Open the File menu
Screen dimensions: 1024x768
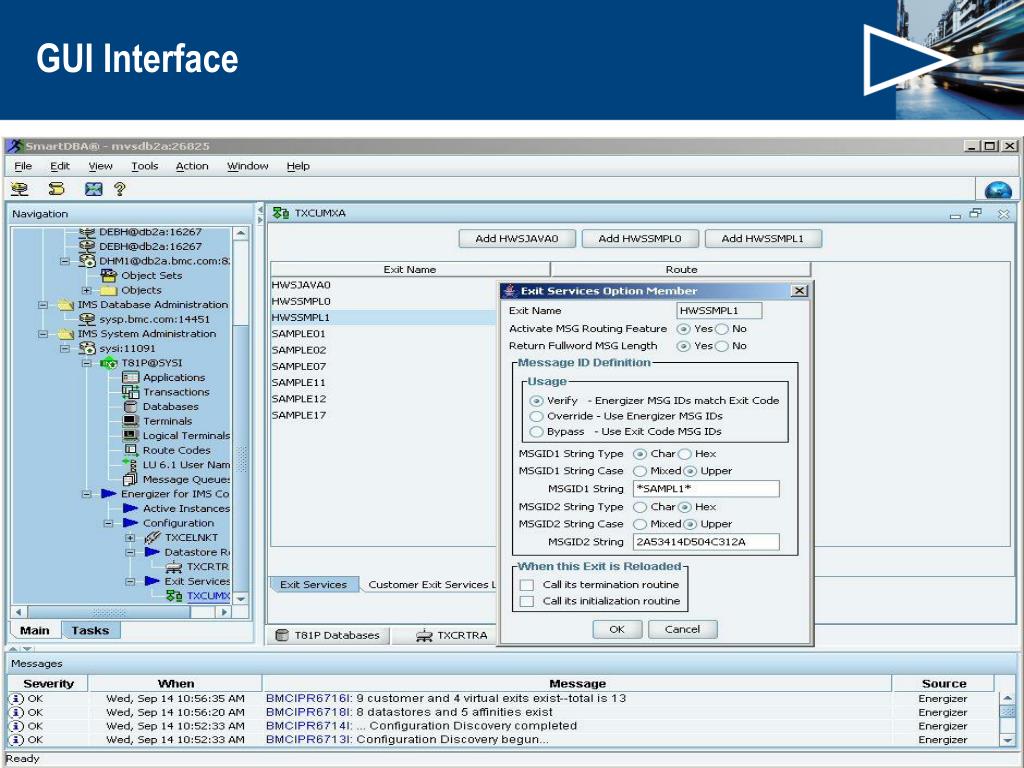tap(23, 167)
